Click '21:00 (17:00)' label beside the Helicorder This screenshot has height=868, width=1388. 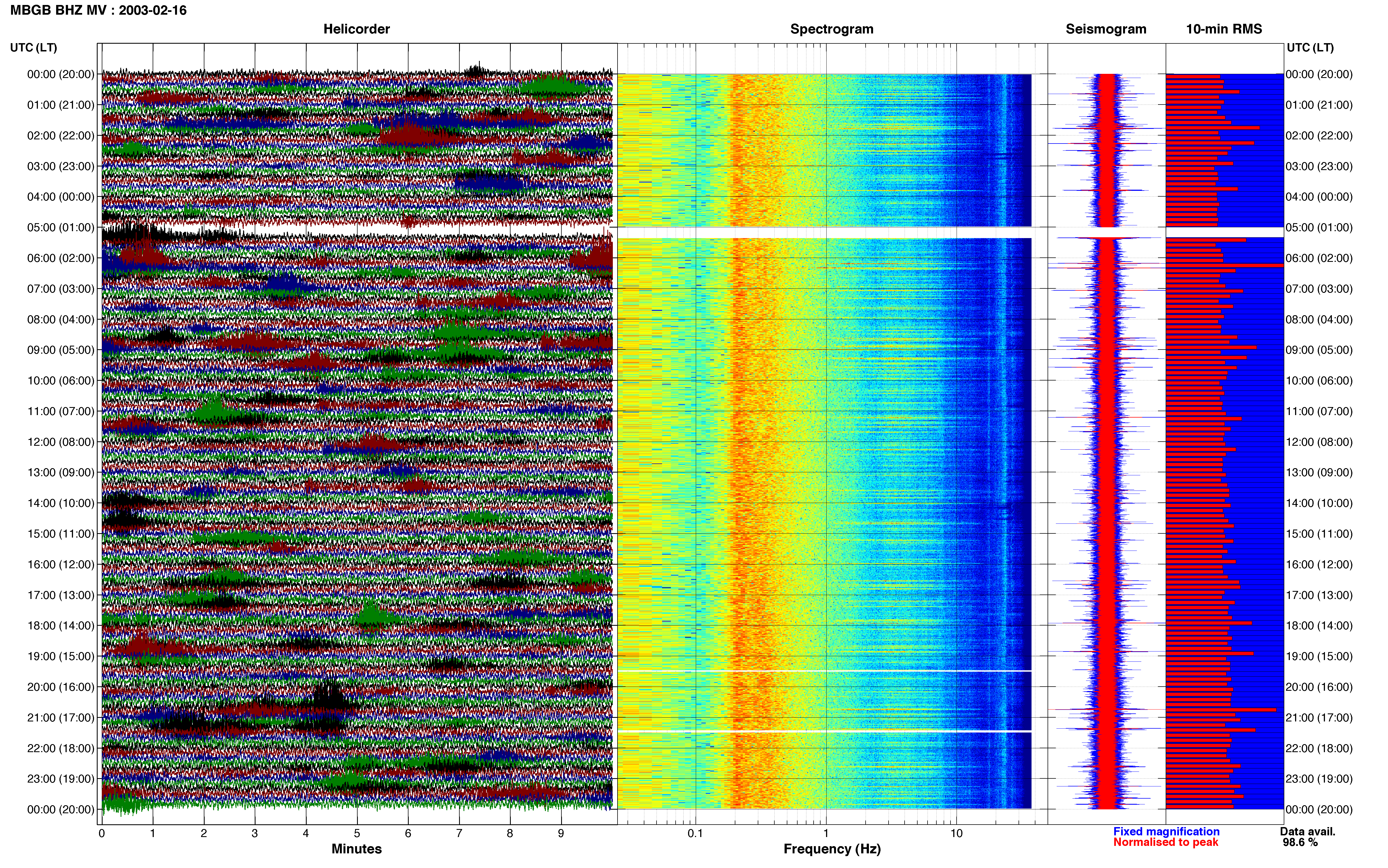[61, 718]
